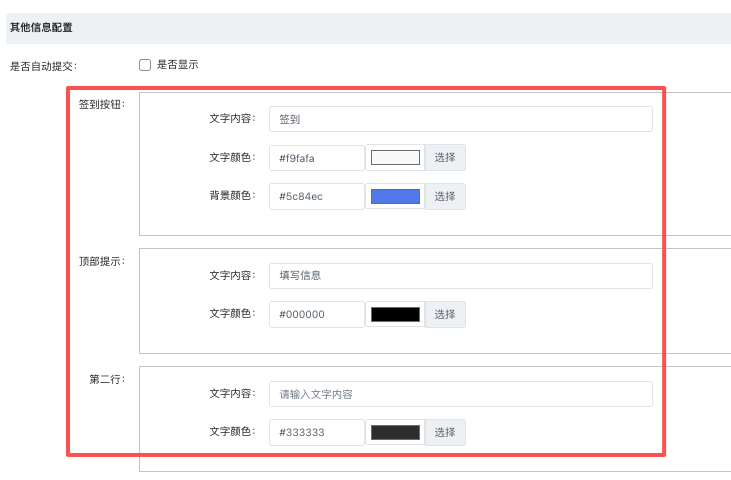Screen dimensions: 731x480
Task: Click the 顶部提示 section label
Action: coord(101,262)
